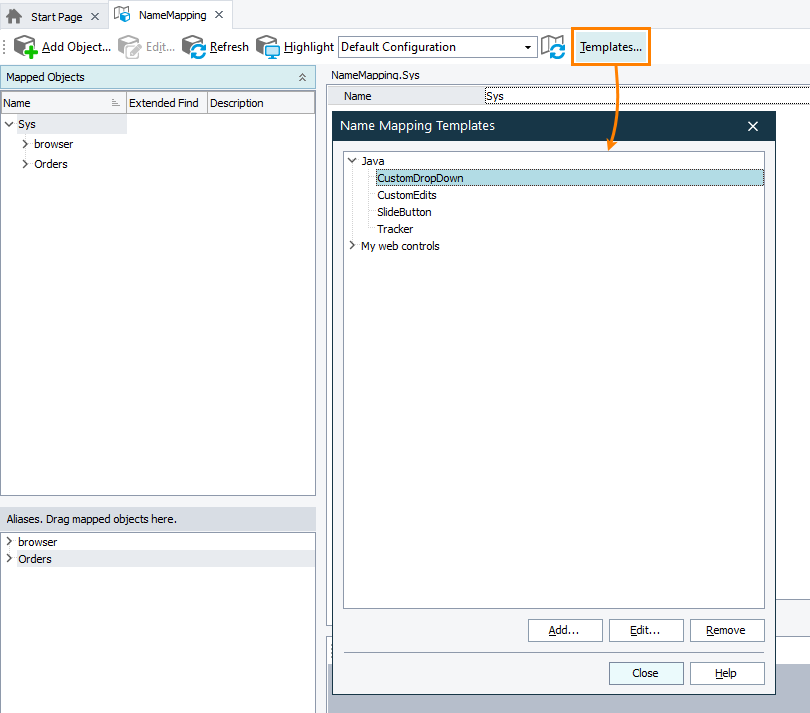Click the Edit object toolbar icon

pyautogui.click(x=128, y=46)
